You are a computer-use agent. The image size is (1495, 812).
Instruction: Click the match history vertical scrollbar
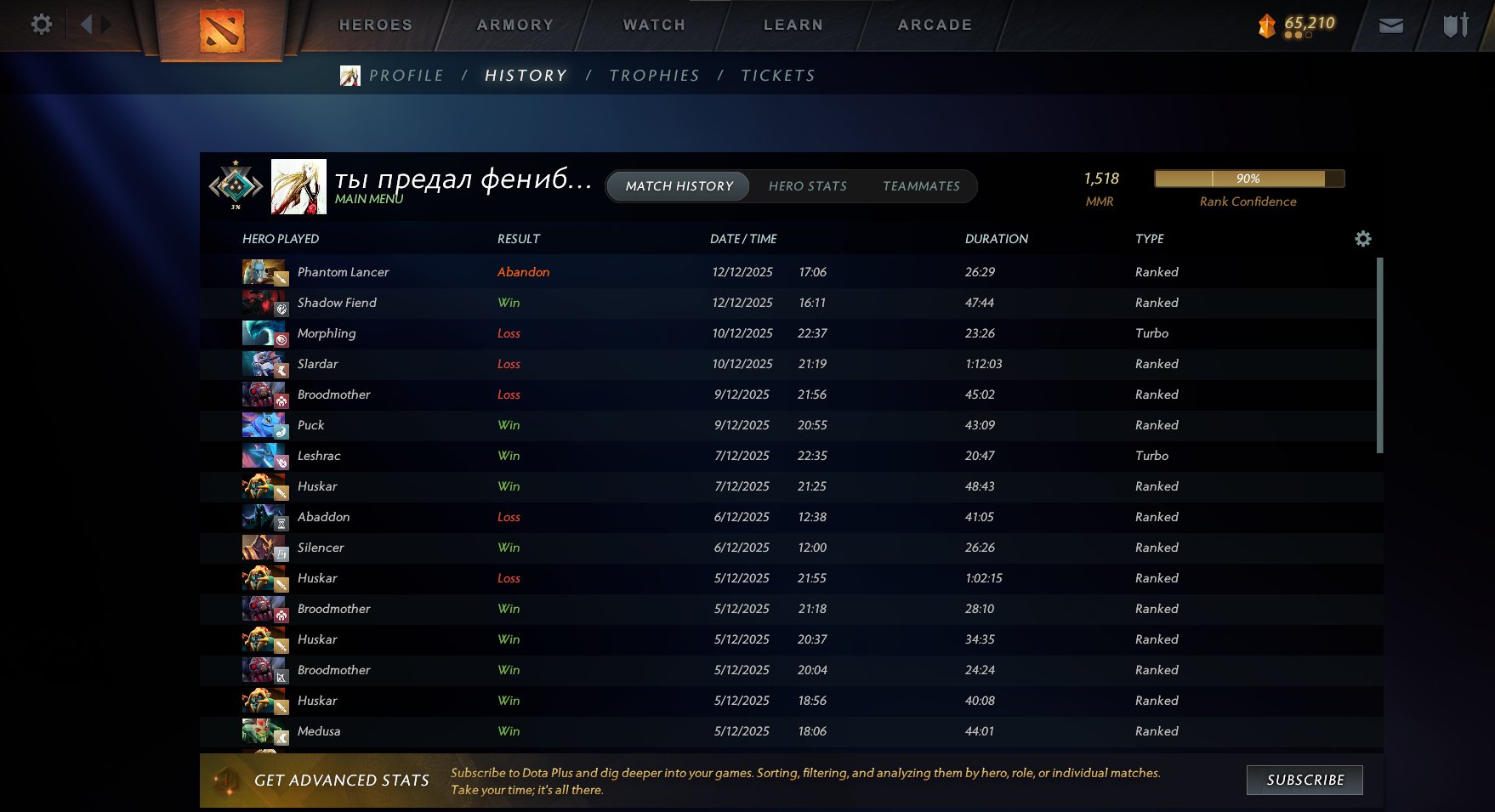(1379, 355)
